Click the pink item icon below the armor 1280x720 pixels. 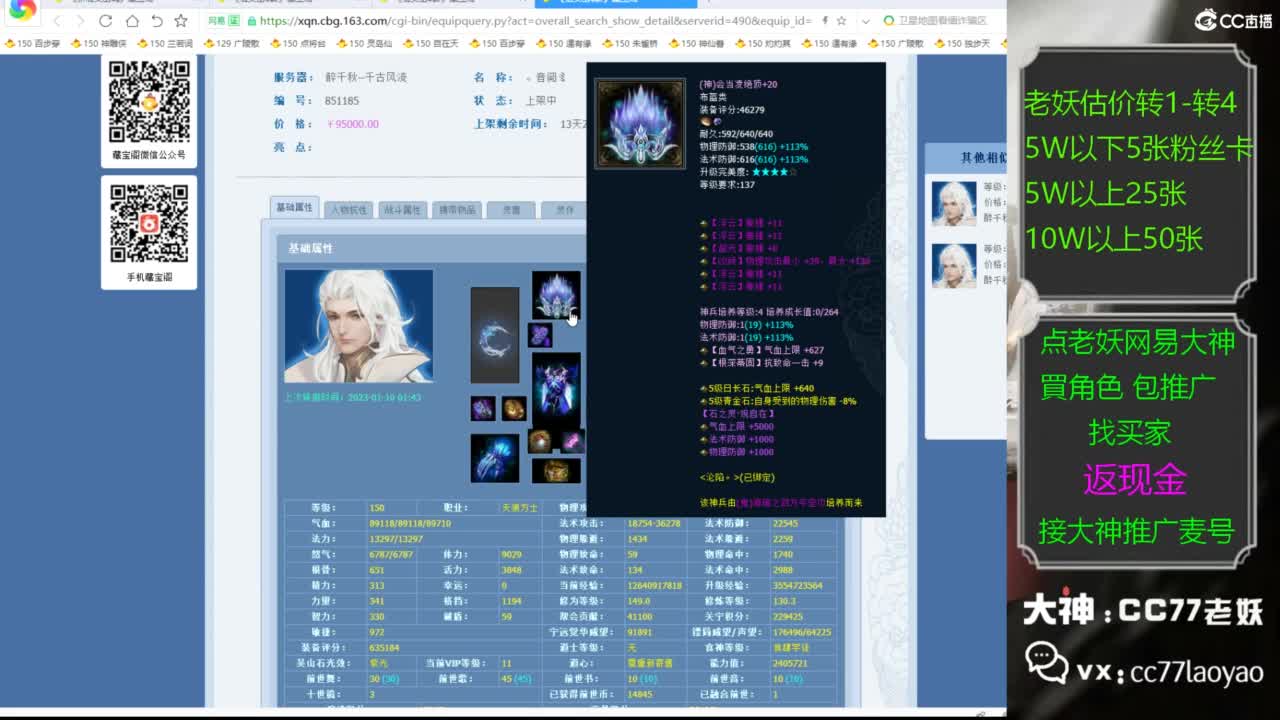tap(572, 441)
